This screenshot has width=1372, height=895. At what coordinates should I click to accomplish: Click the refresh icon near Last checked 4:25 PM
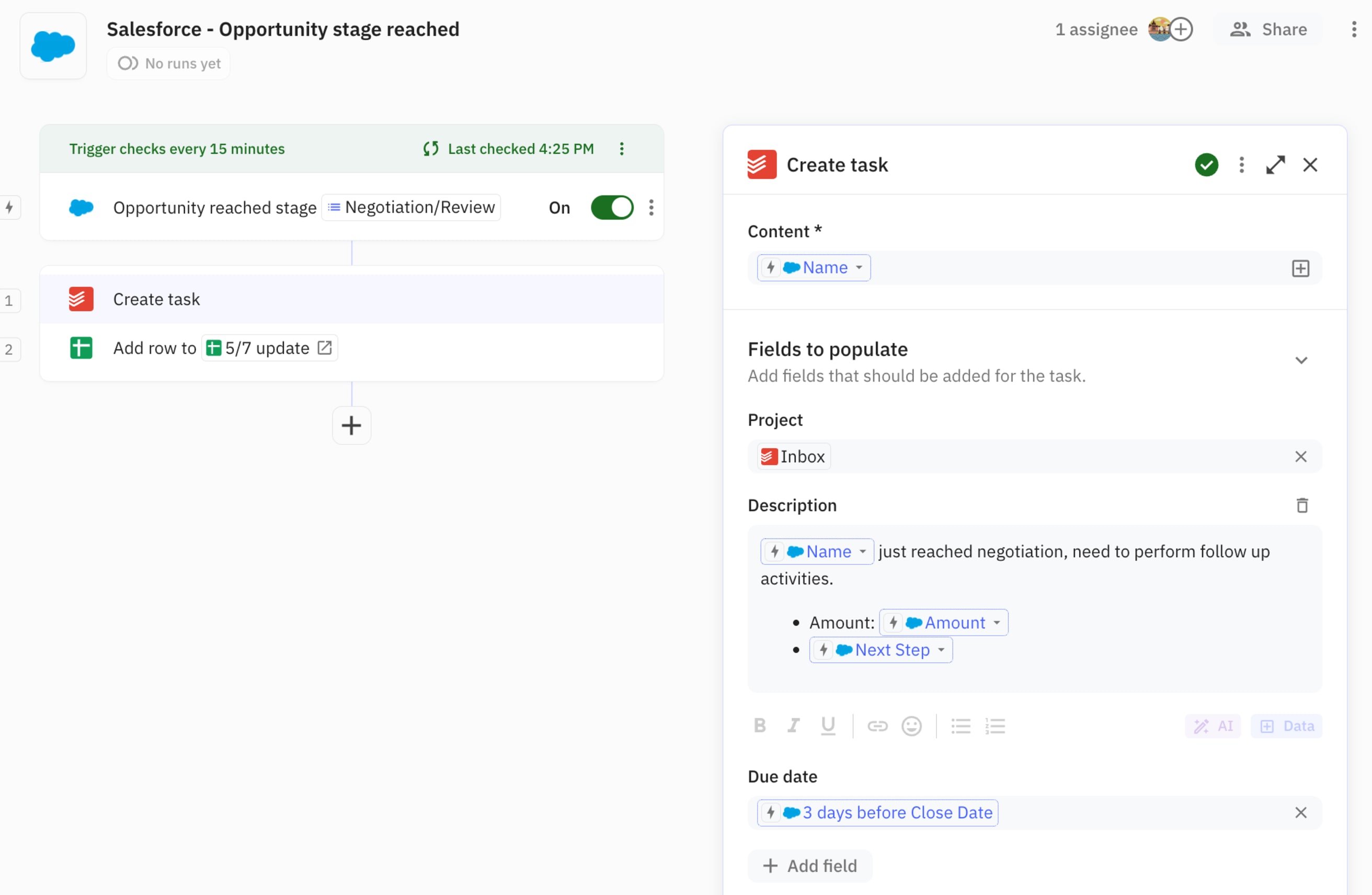tap(430, 149)
